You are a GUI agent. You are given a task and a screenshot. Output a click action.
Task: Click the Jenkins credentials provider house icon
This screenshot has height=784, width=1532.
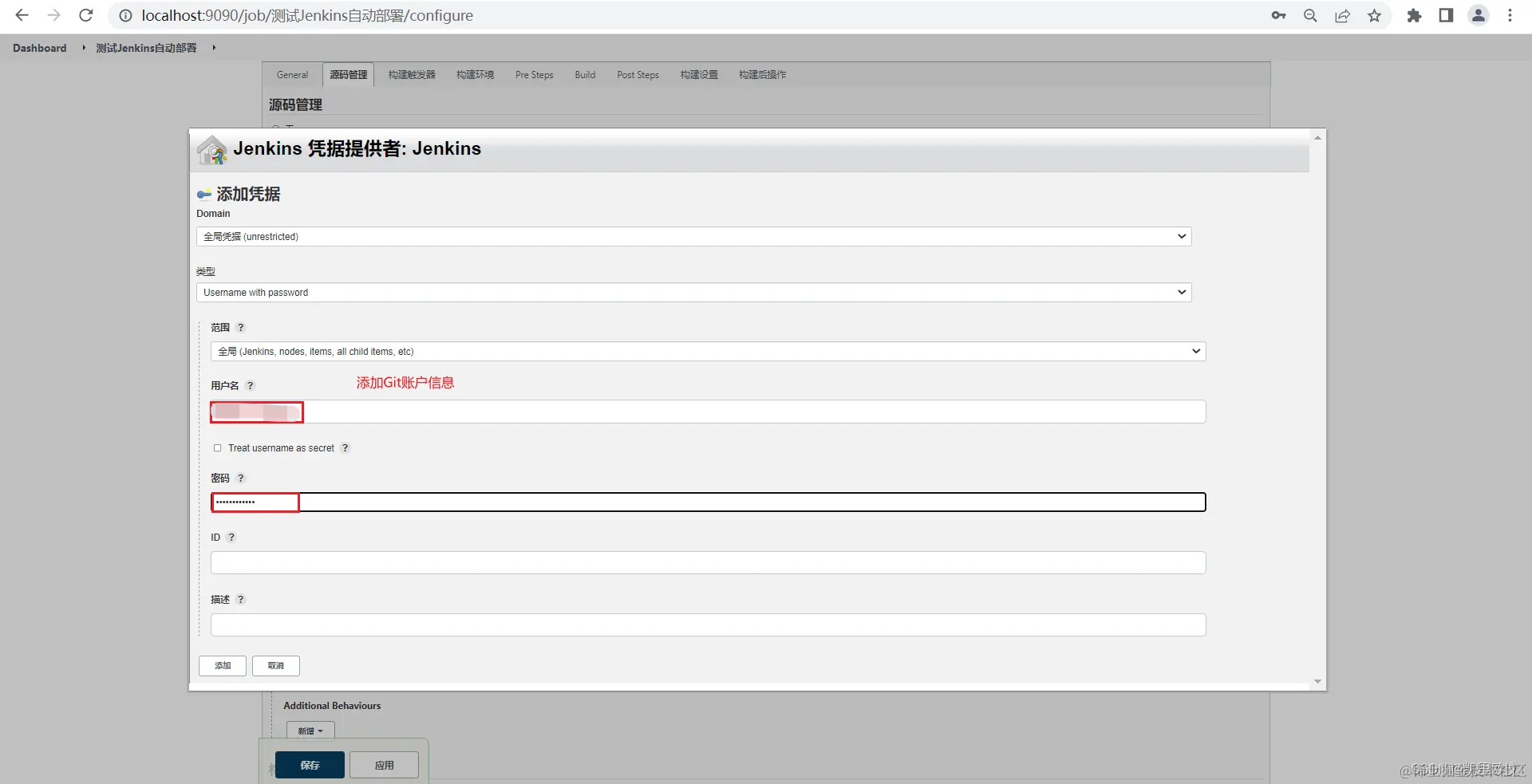pos(212,150)
